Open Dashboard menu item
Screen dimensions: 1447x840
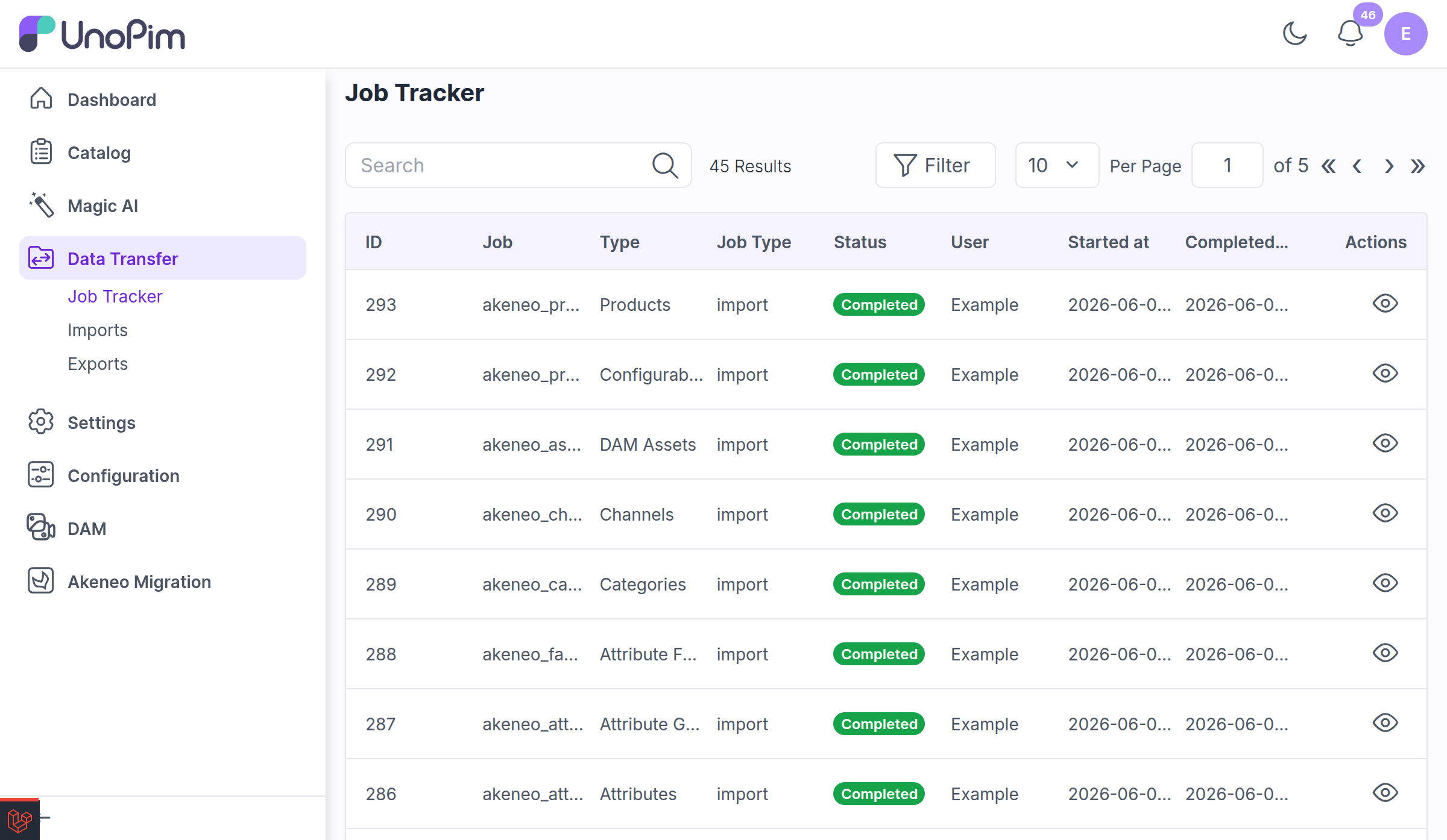[163, 99]
